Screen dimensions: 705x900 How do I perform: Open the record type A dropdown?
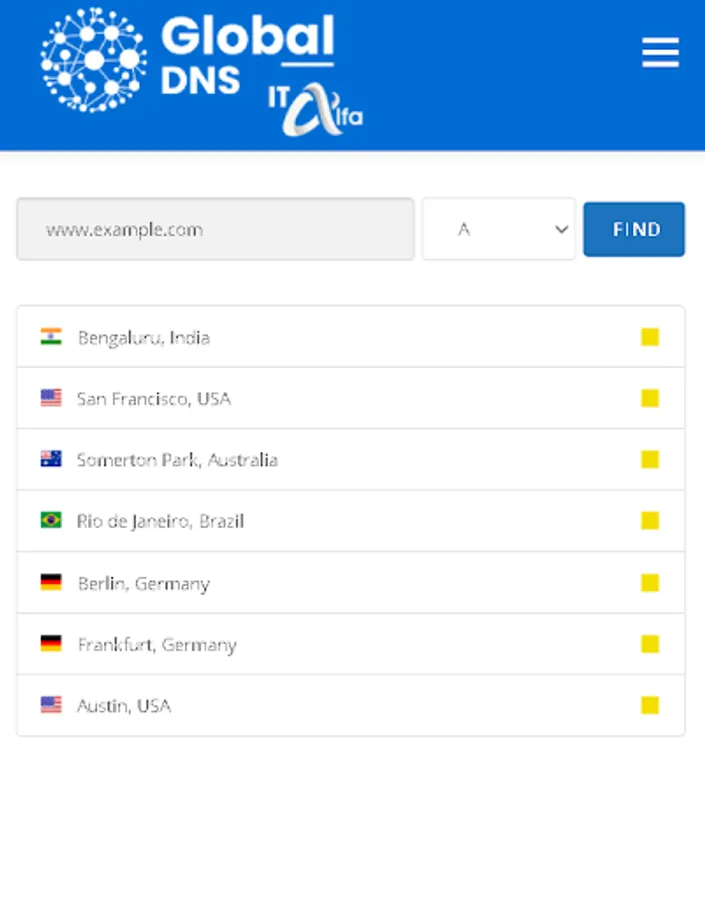click(498, 229)
